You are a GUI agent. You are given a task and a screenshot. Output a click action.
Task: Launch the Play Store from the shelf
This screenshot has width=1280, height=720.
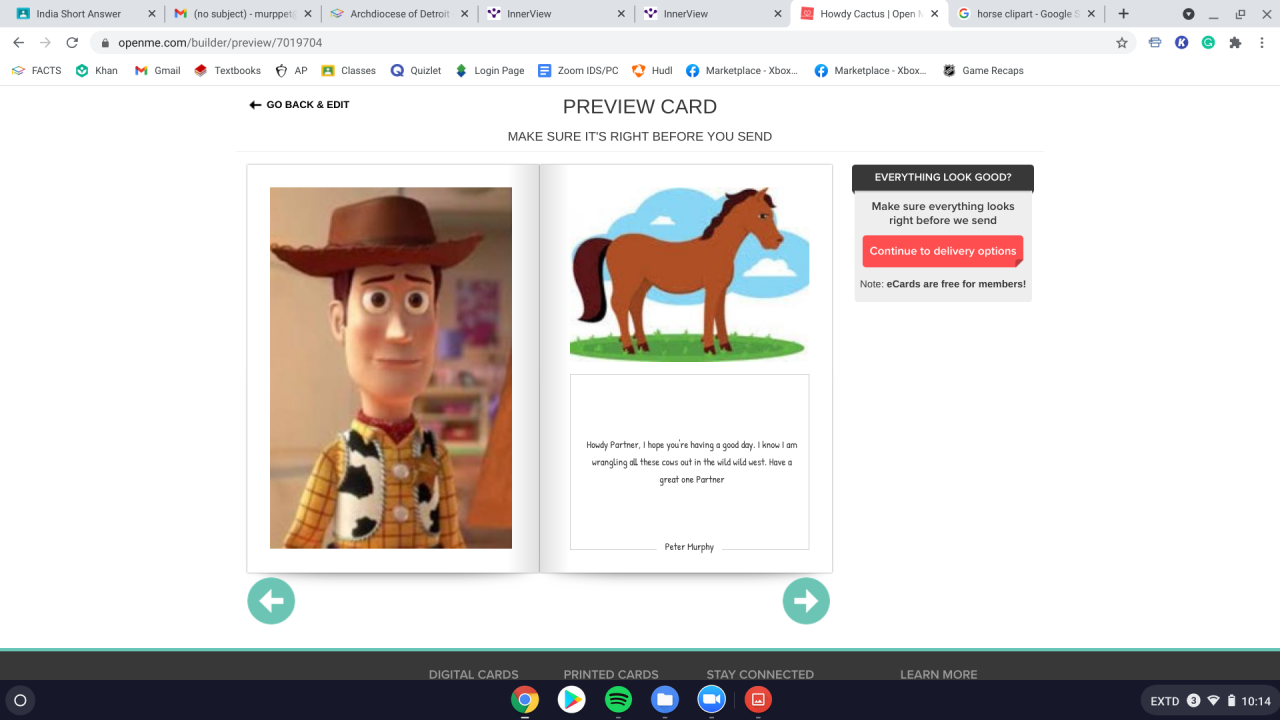pos(572,700)
